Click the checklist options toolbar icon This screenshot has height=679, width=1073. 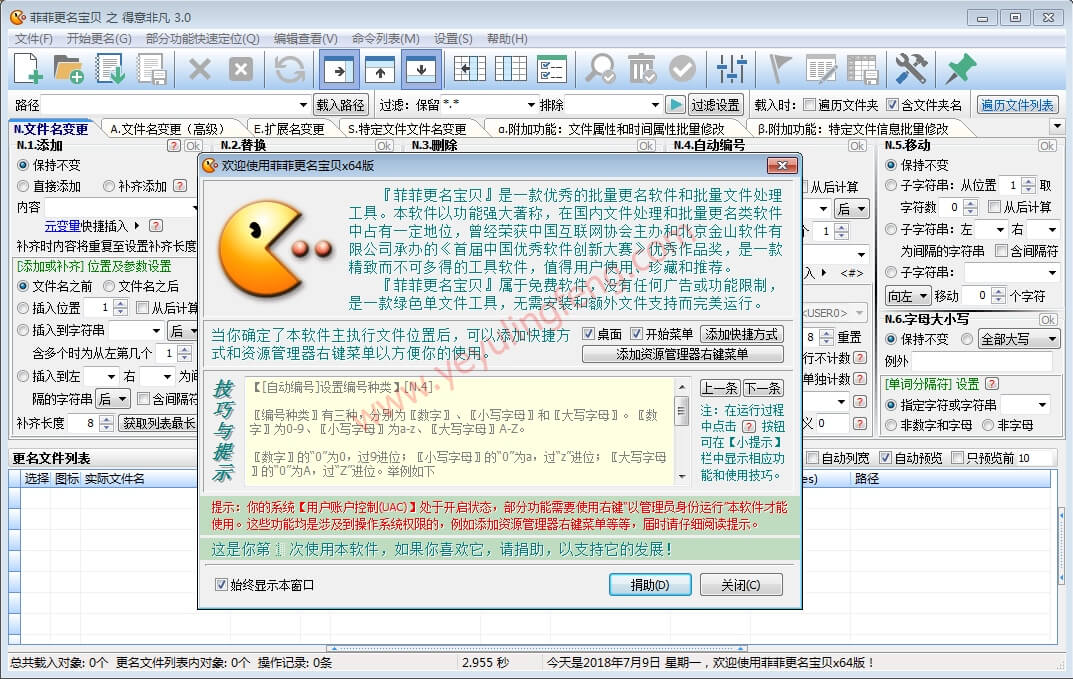(552, 69)
